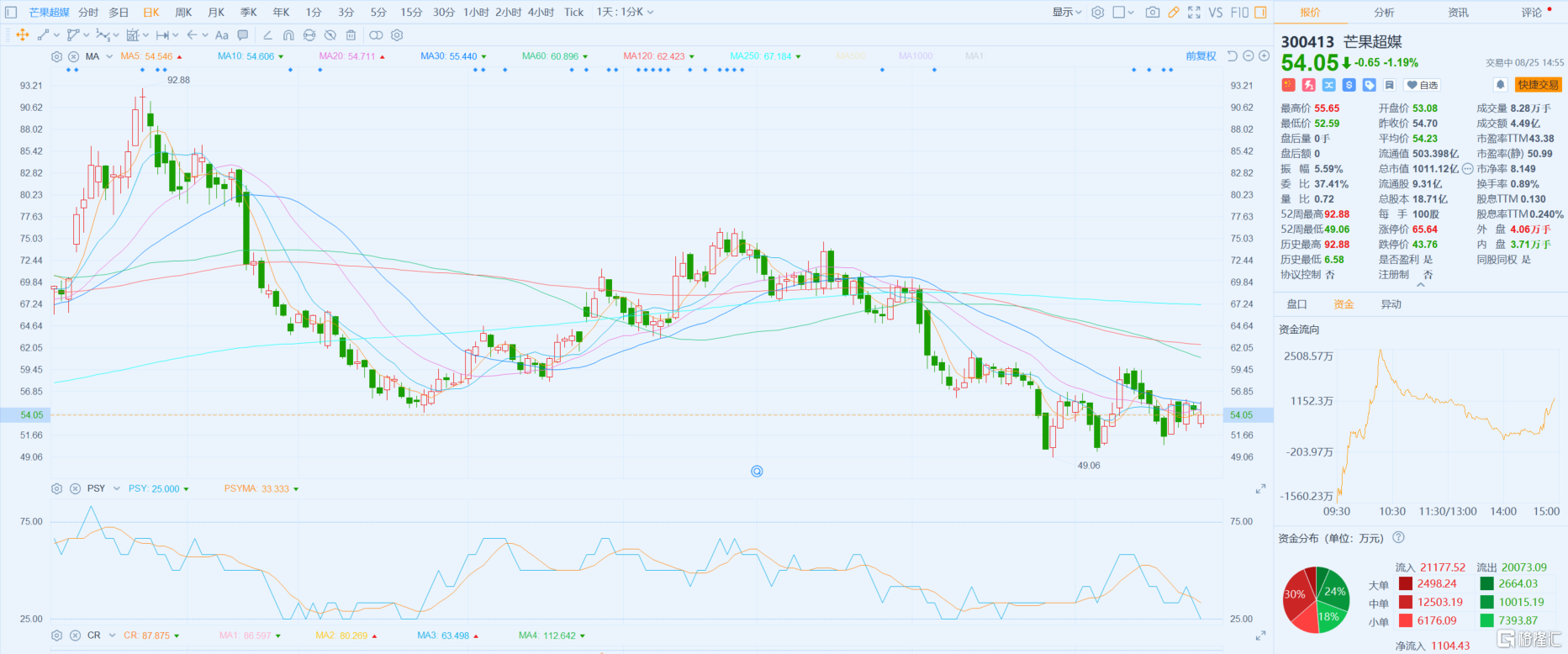Open the layout square dropdown arrow
The width and height of the screenshot is (1568, 654).
click(1132, 13)
